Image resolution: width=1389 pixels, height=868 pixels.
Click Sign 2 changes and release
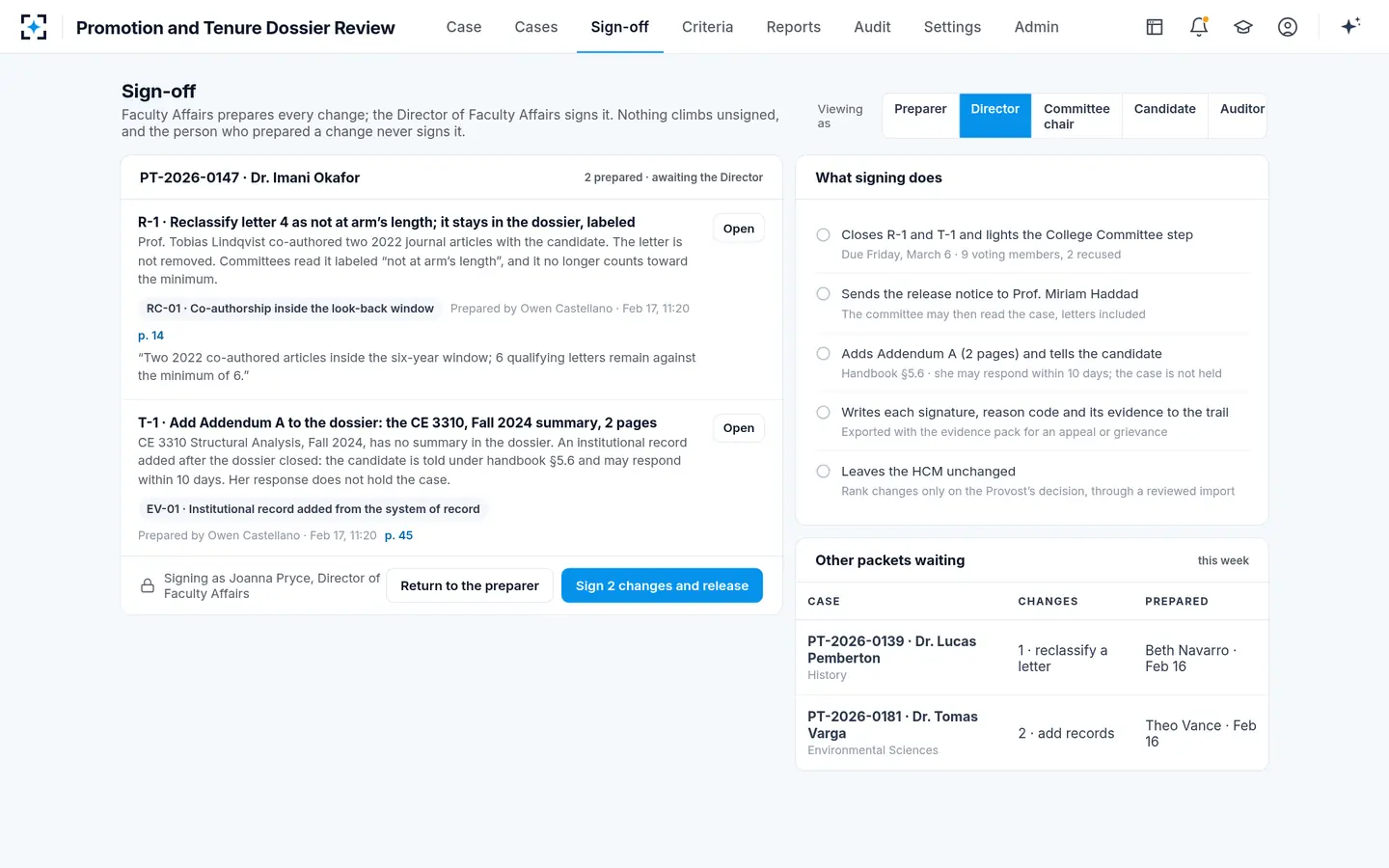click(662, 585)
